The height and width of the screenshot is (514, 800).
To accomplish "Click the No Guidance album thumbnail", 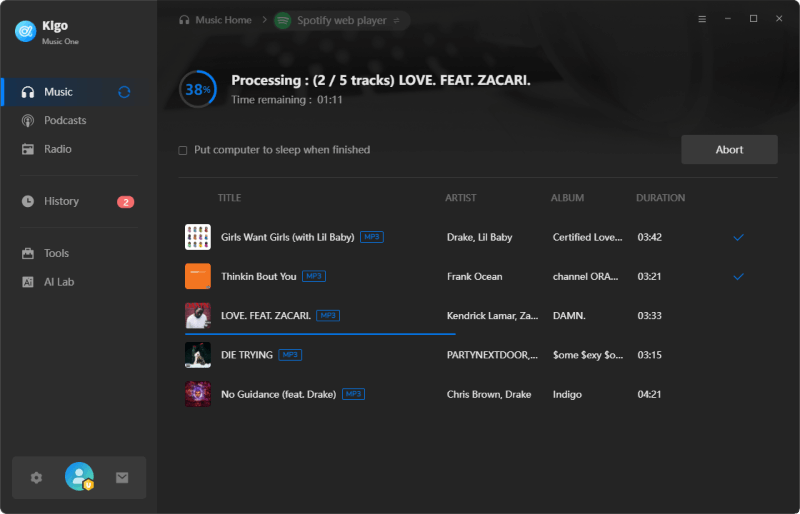I will 198,394.
